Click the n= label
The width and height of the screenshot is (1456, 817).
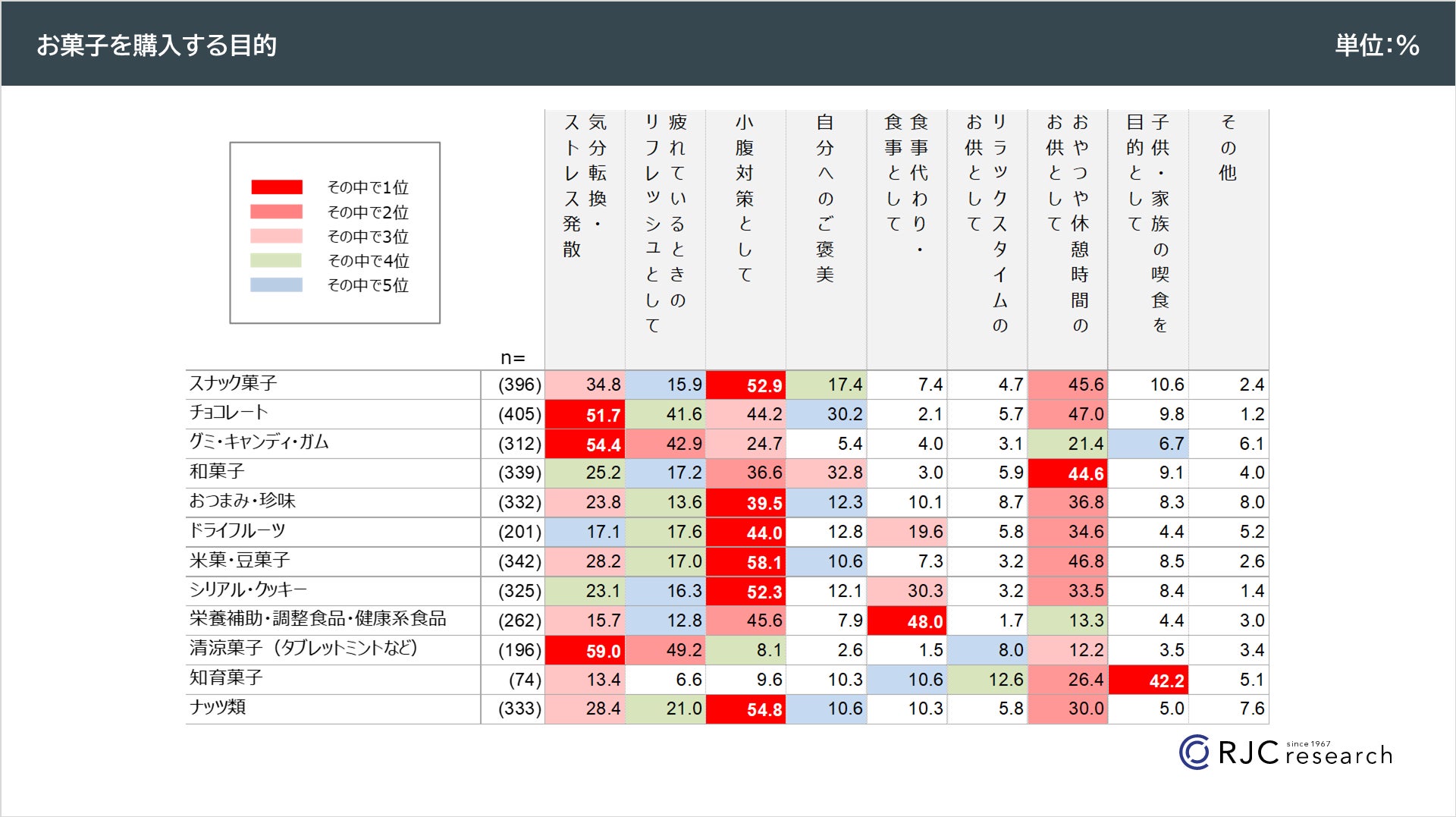click(x=513, y=358)
